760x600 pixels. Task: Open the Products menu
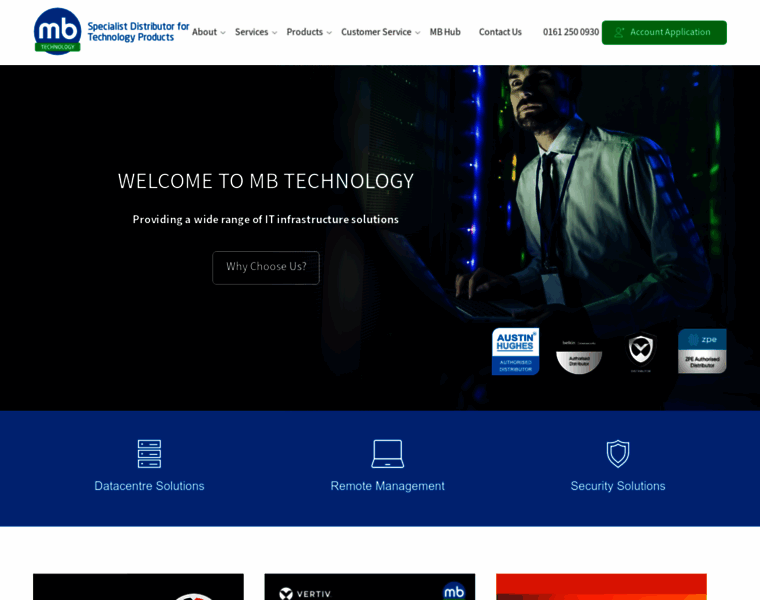click(304, 32)
